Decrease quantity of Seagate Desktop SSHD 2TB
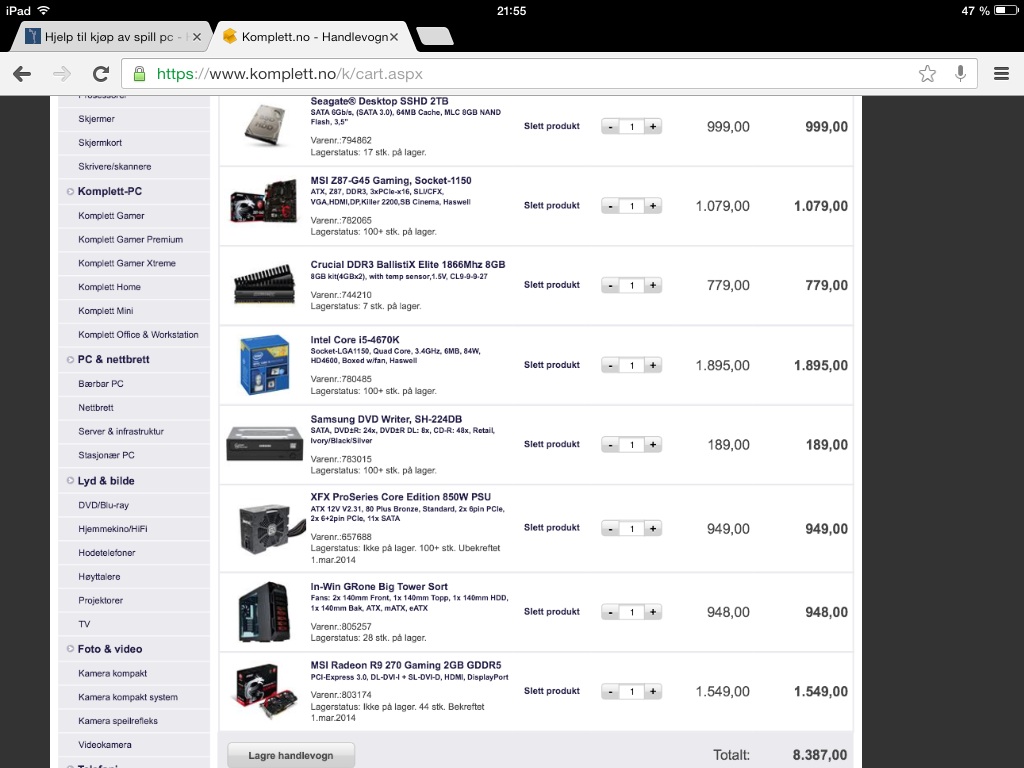Screen dimensions: 1024x768 tap(611, 127)
